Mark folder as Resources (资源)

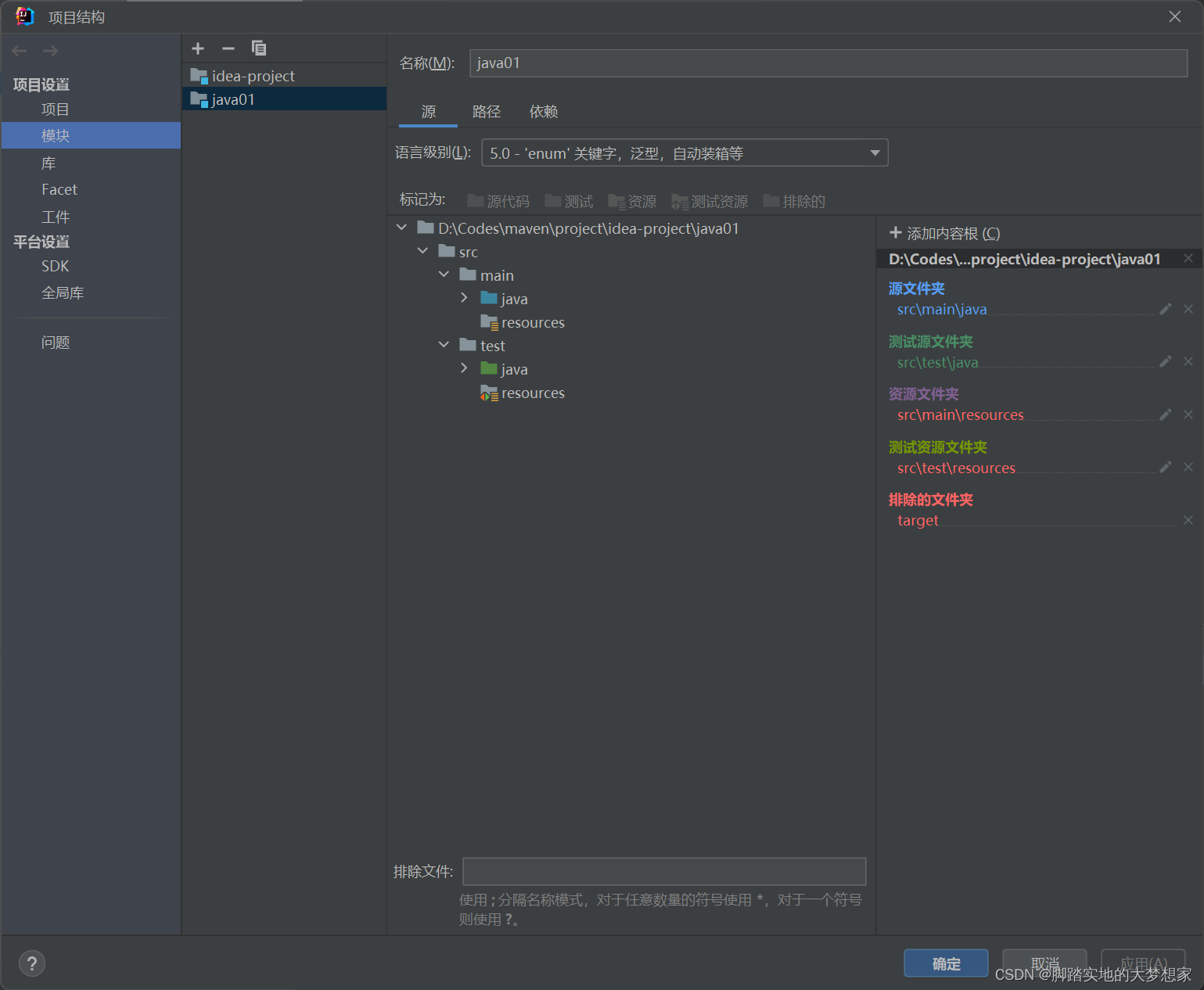(632, 202)
